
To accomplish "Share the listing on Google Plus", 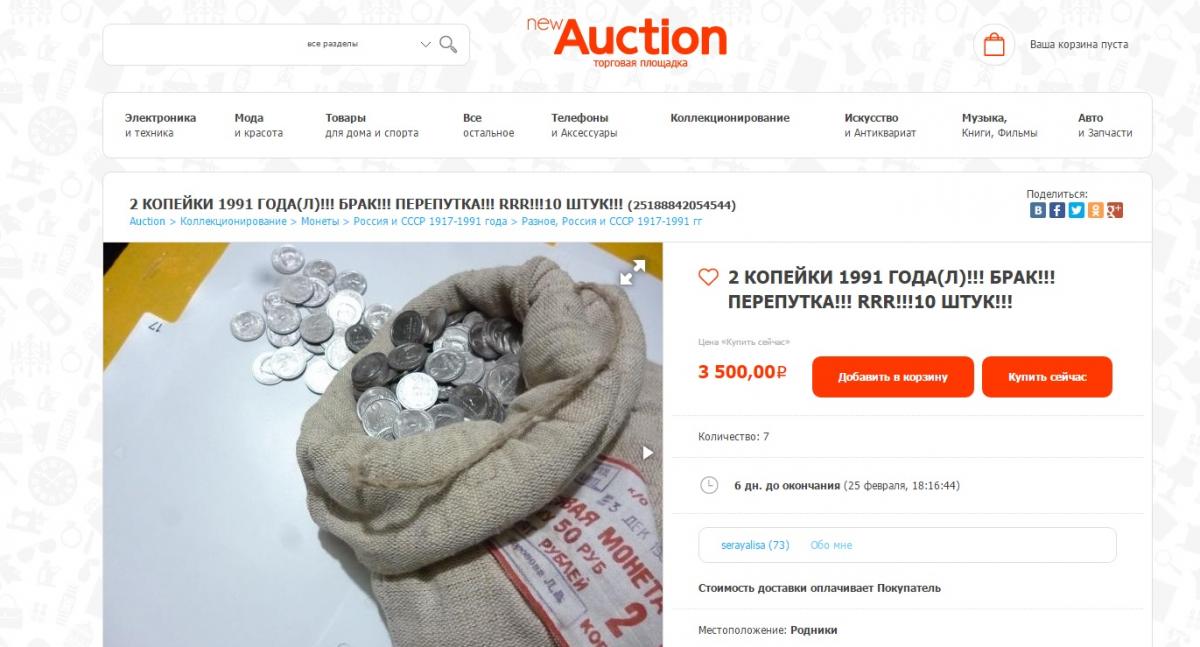I will pos(1115,210).
